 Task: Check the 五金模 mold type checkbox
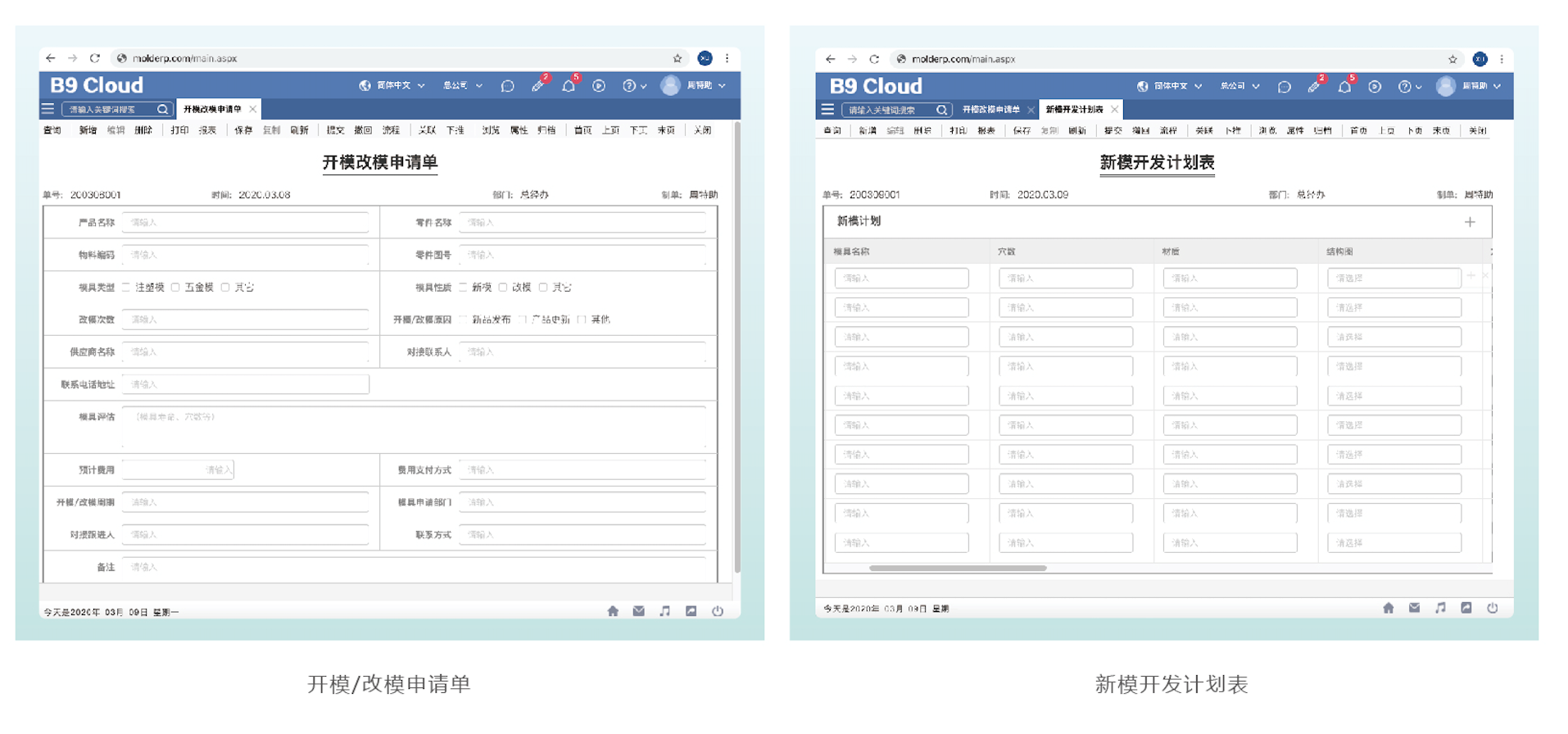click(175, 288)
